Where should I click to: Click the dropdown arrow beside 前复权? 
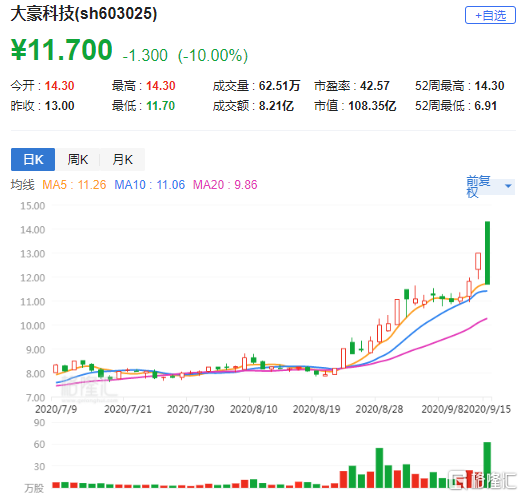(508, 186)
